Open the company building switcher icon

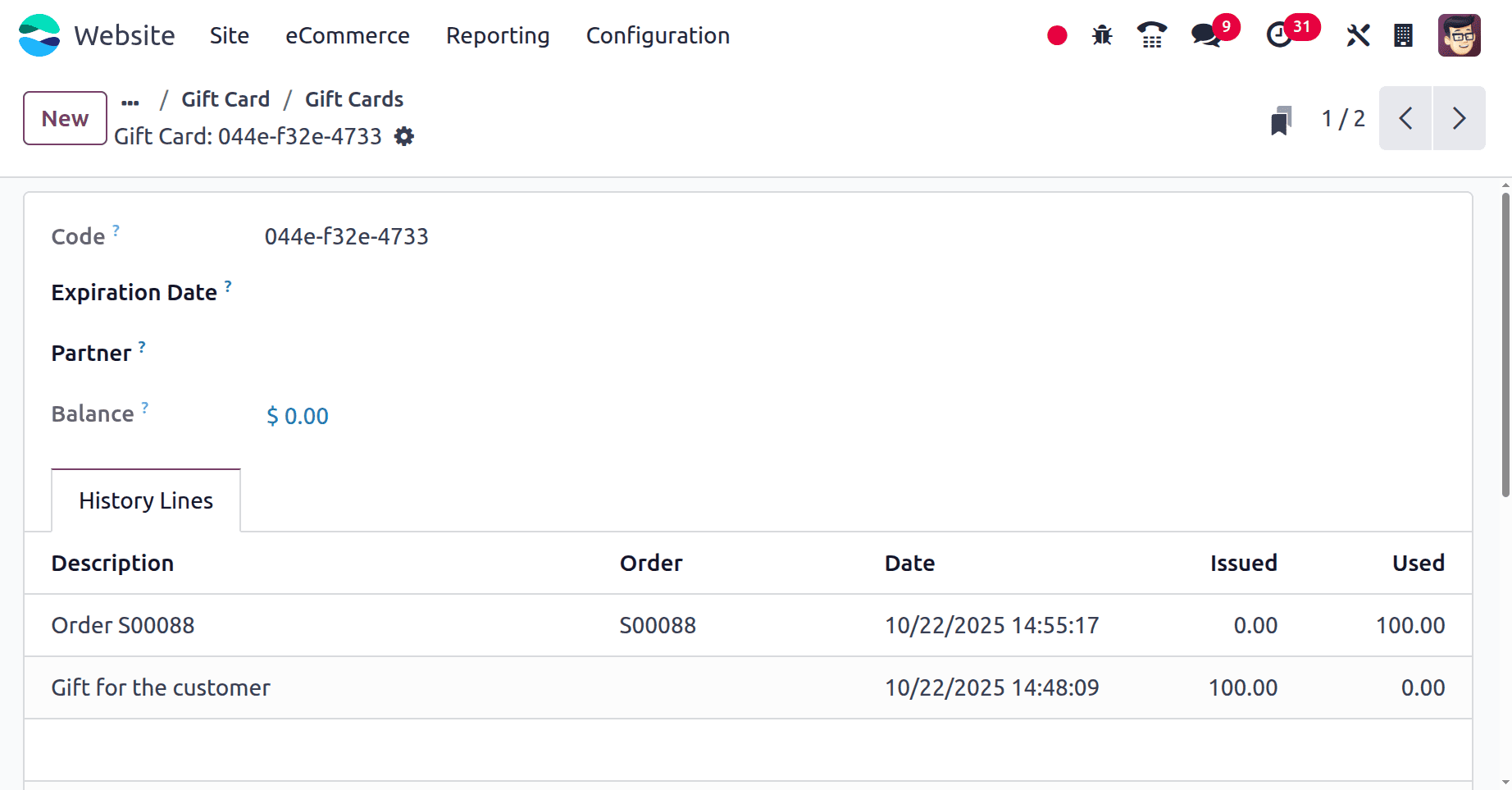pos(1403,35)
